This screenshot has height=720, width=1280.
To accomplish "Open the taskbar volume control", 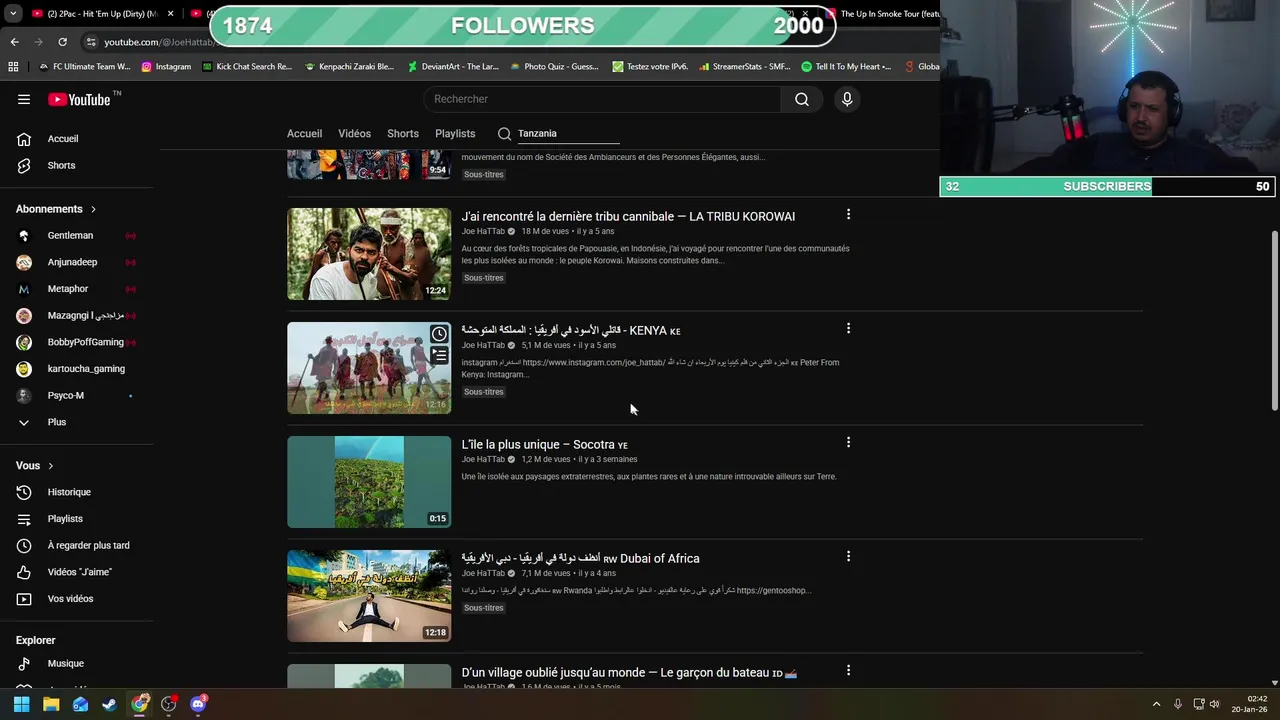I will (x=1214, y=704).
